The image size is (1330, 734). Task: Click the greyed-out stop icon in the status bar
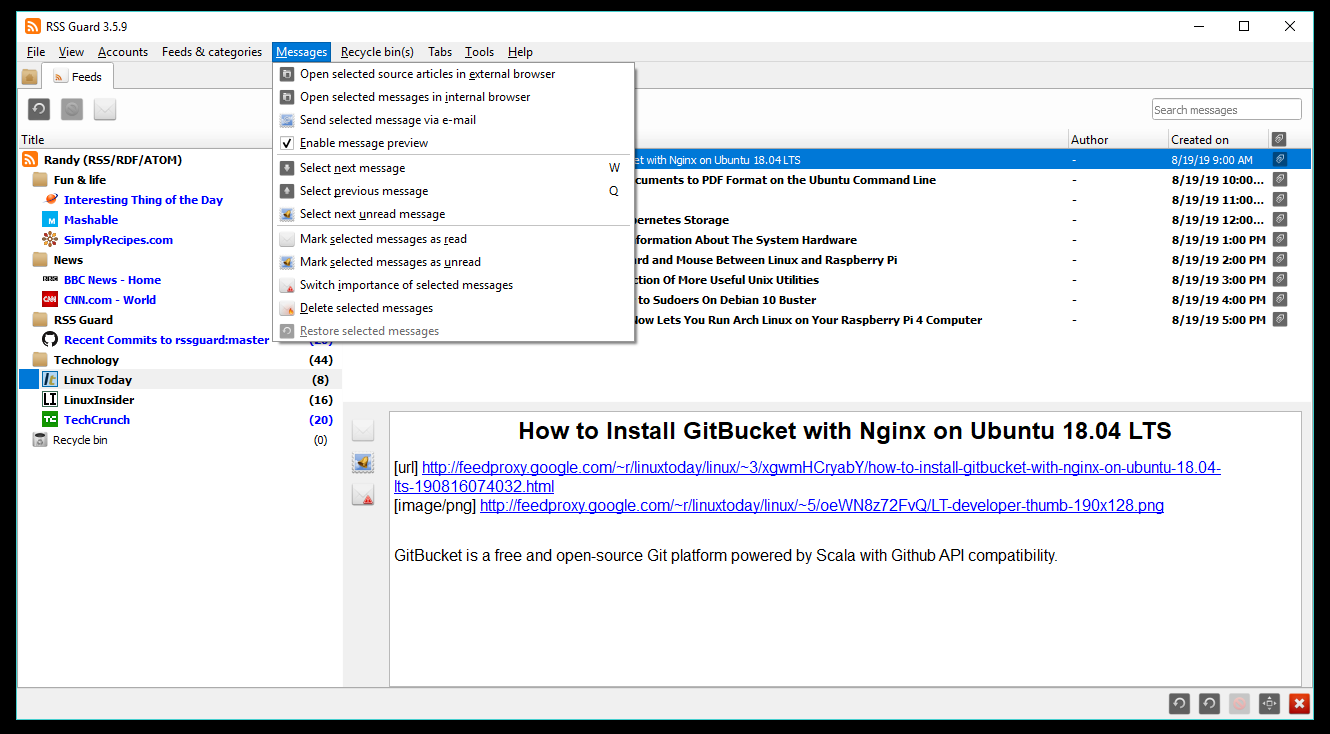(1239, 704)
